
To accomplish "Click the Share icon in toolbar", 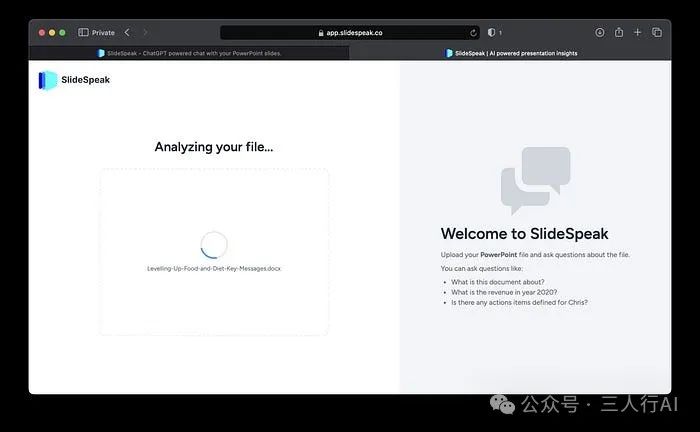I will tap(619, 32).
